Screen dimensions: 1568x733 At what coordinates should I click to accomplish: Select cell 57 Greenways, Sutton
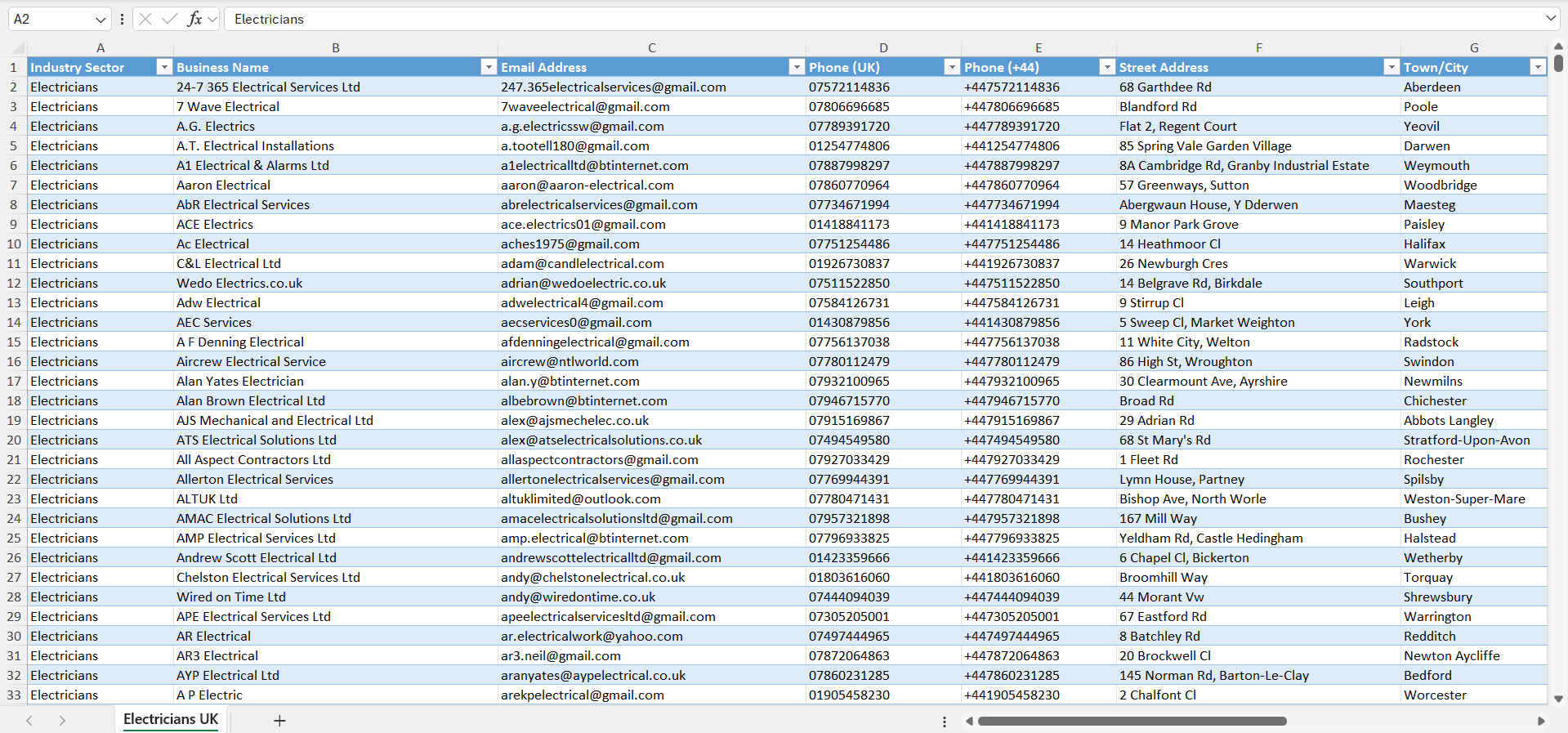click(x=1258, y=185)
